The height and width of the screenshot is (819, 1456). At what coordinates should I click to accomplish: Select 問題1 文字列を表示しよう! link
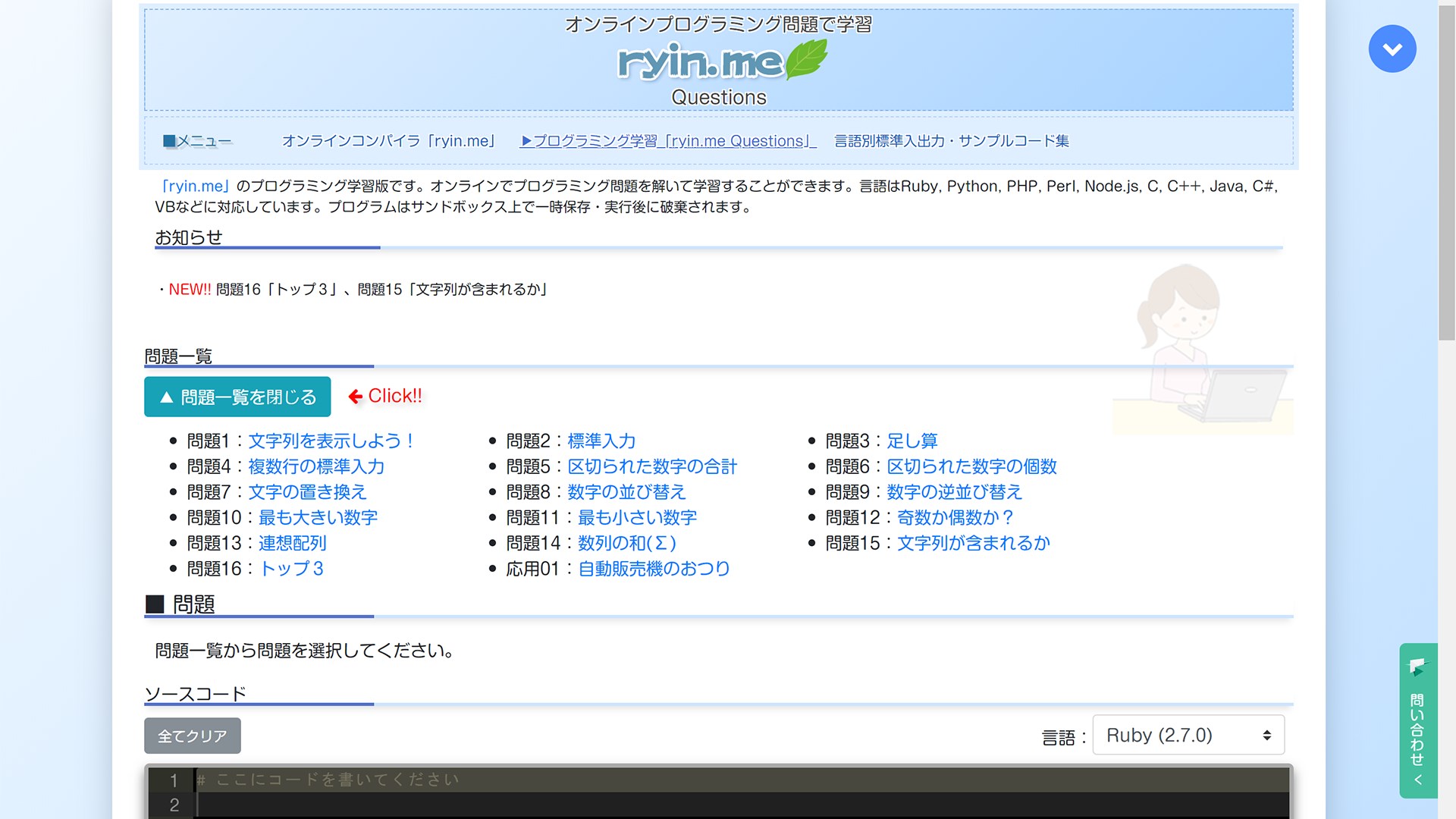point(331,441)
